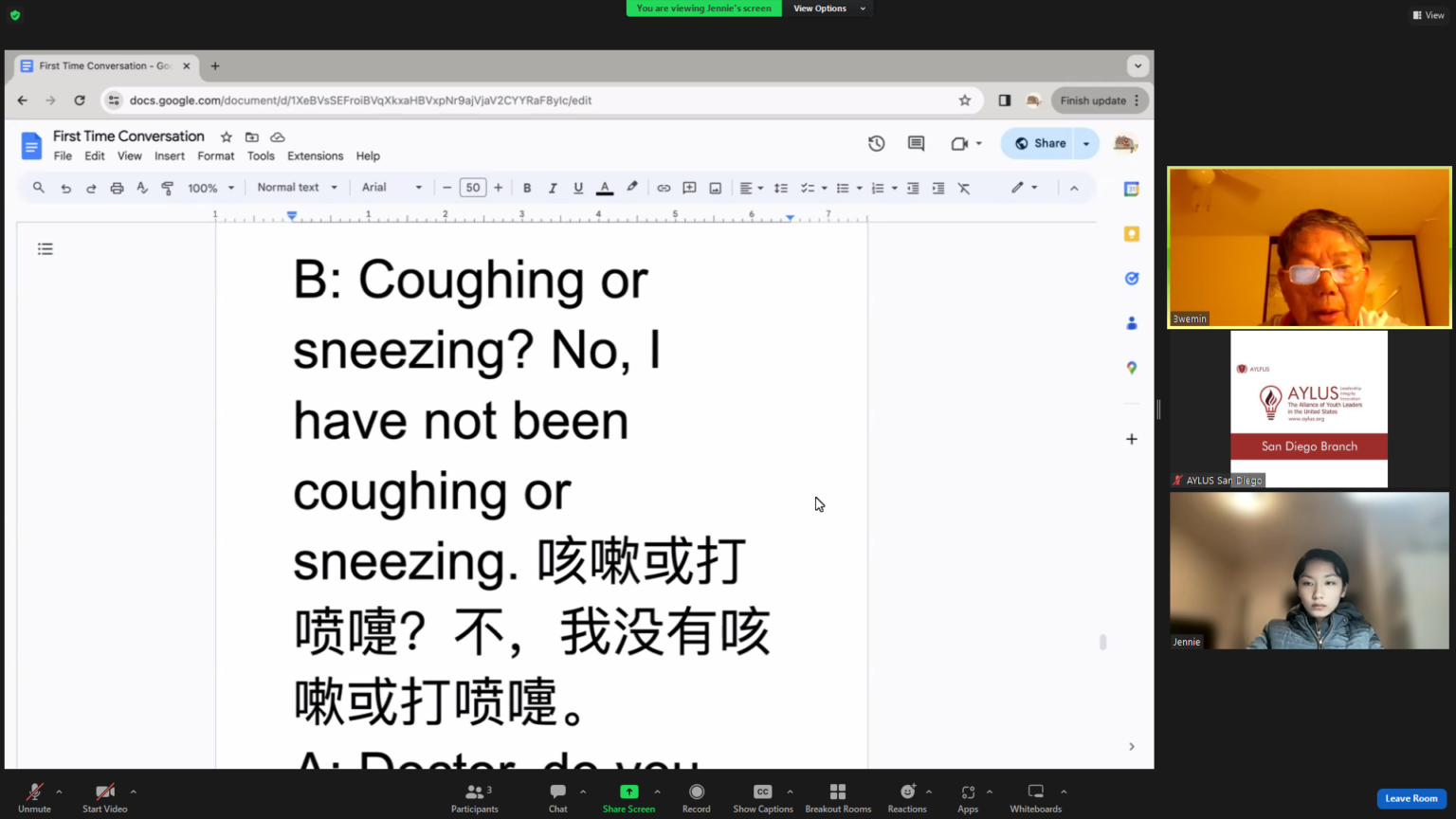
Task: Check the cloud document status icon
Action: [278, 136]
